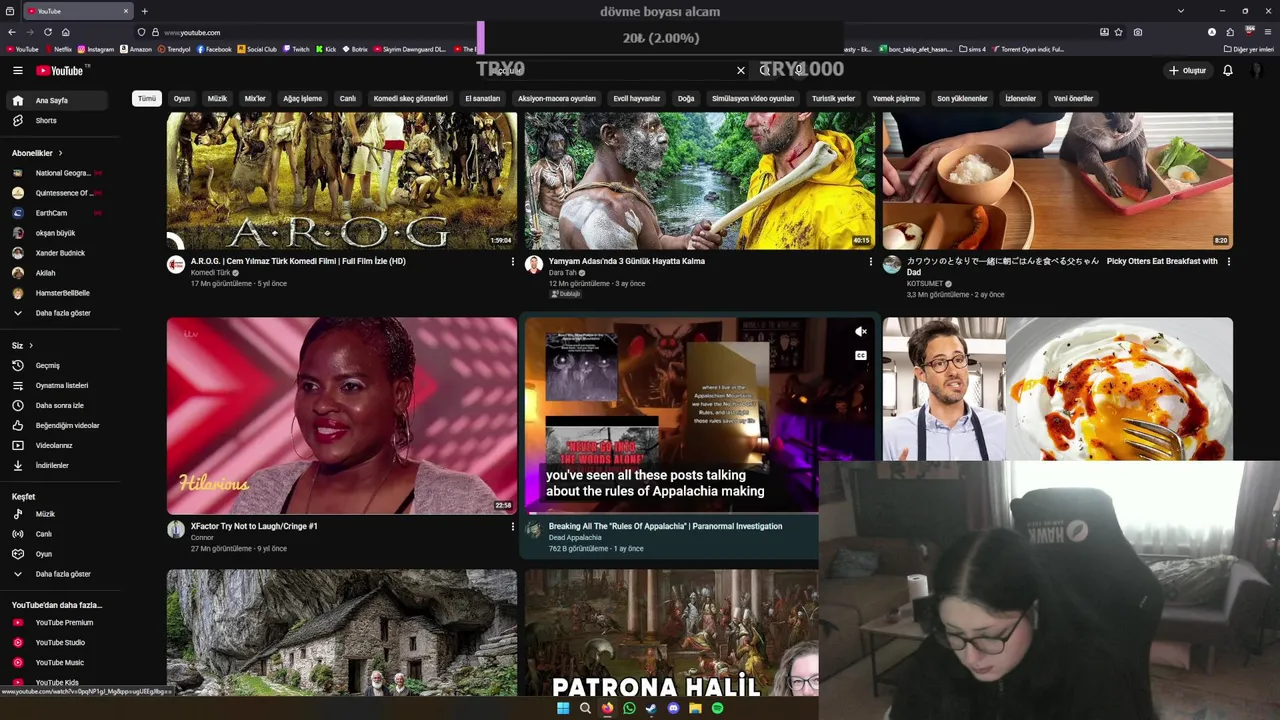Expand the Abonelikler section arrow
The image size is (1280, 720).
[60, 153]
